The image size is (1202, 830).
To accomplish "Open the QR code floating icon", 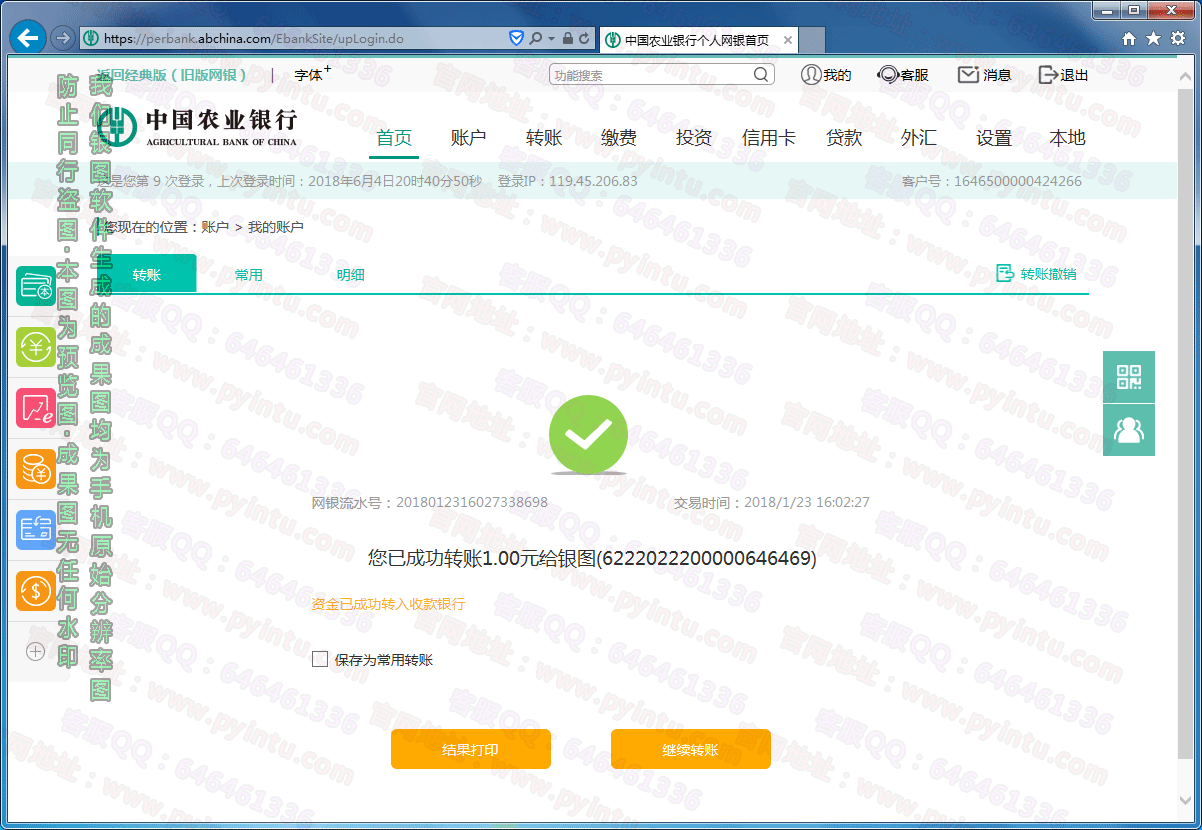I will pyautogui.click(x=1129, y=377).
